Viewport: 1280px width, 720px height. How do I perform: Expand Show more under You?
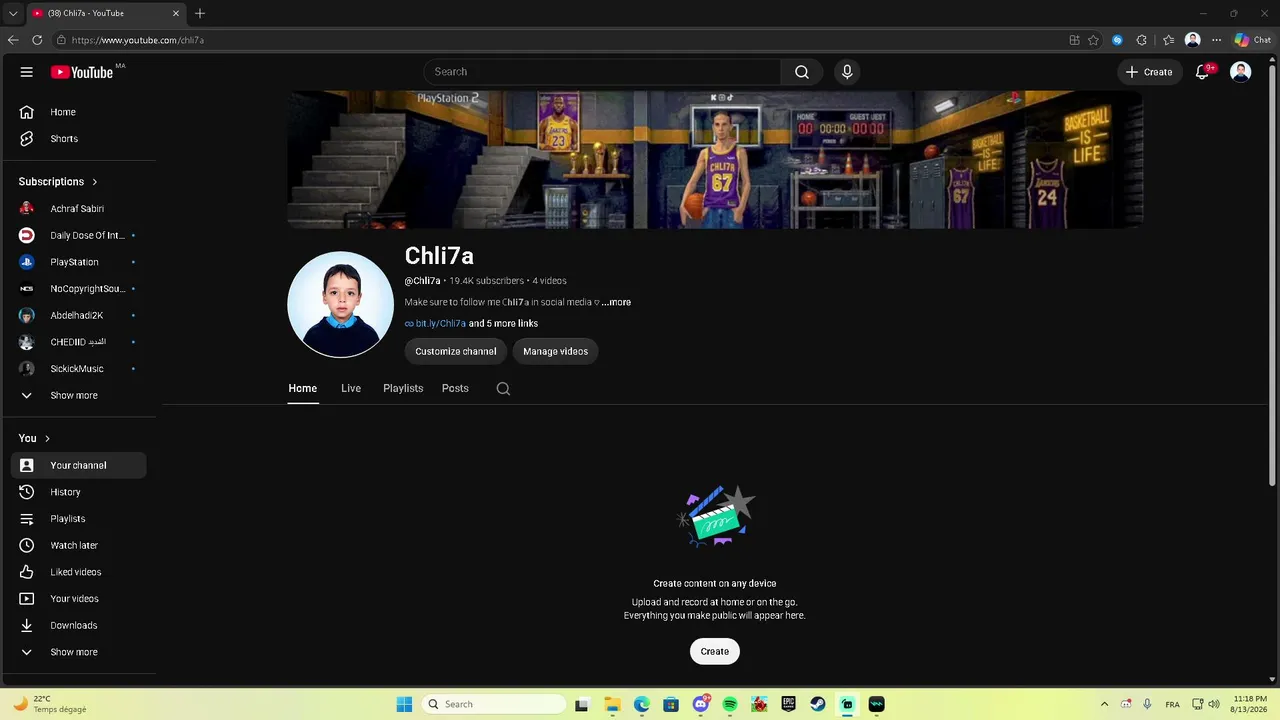pos(78,652)
